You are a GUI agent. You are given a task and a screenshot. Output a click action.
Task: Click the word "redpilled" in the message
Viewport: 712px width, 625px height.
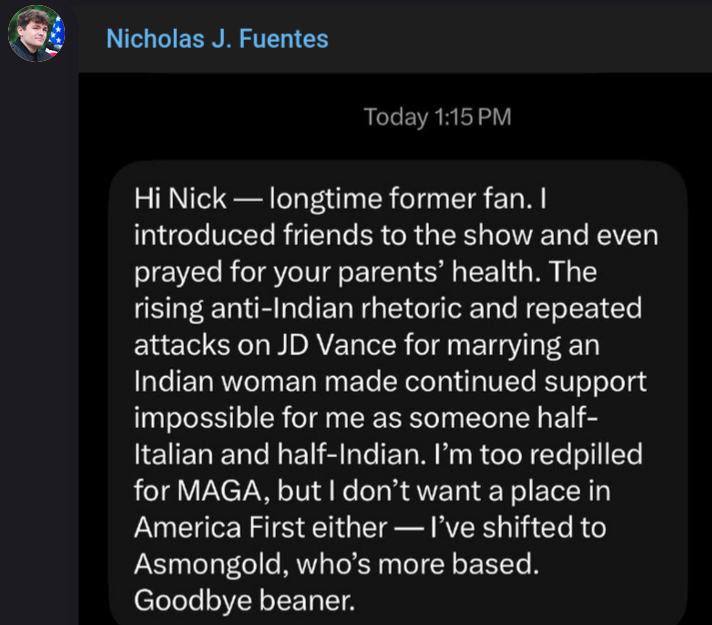point(586,455)
